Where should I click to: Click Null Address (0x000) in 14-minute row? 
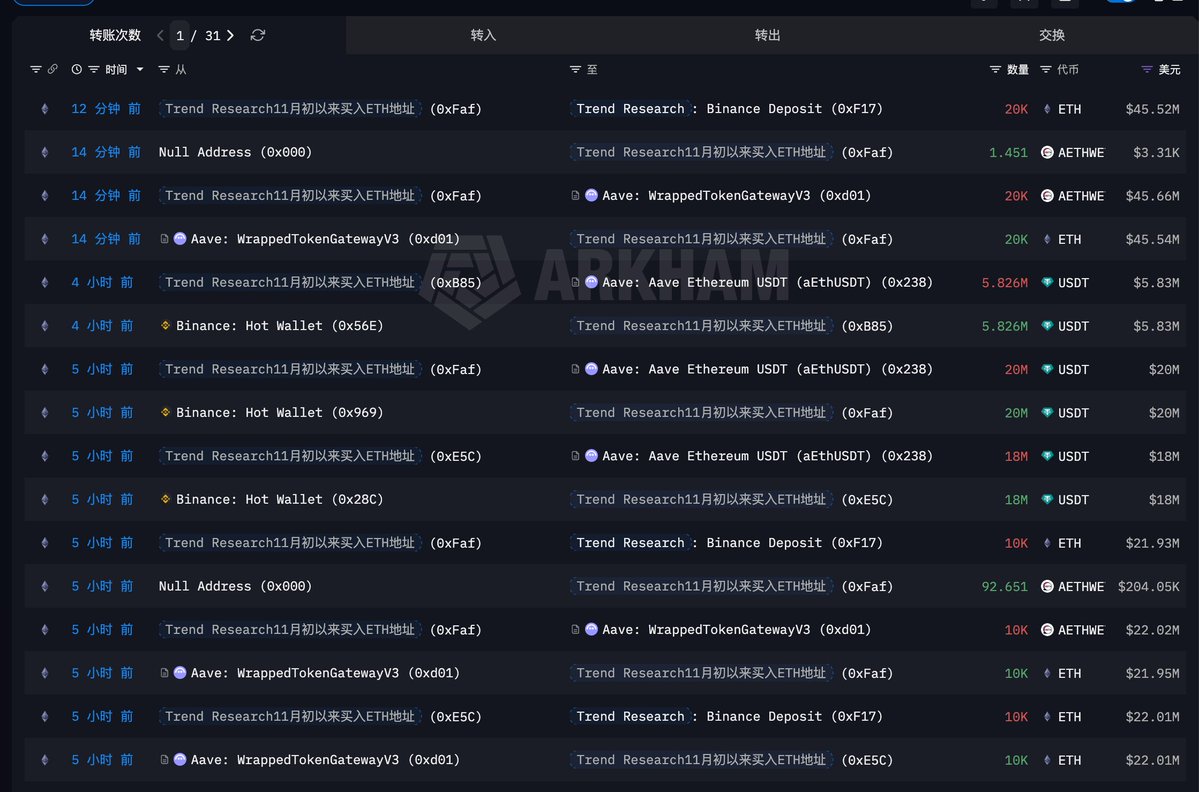point(235,152)
